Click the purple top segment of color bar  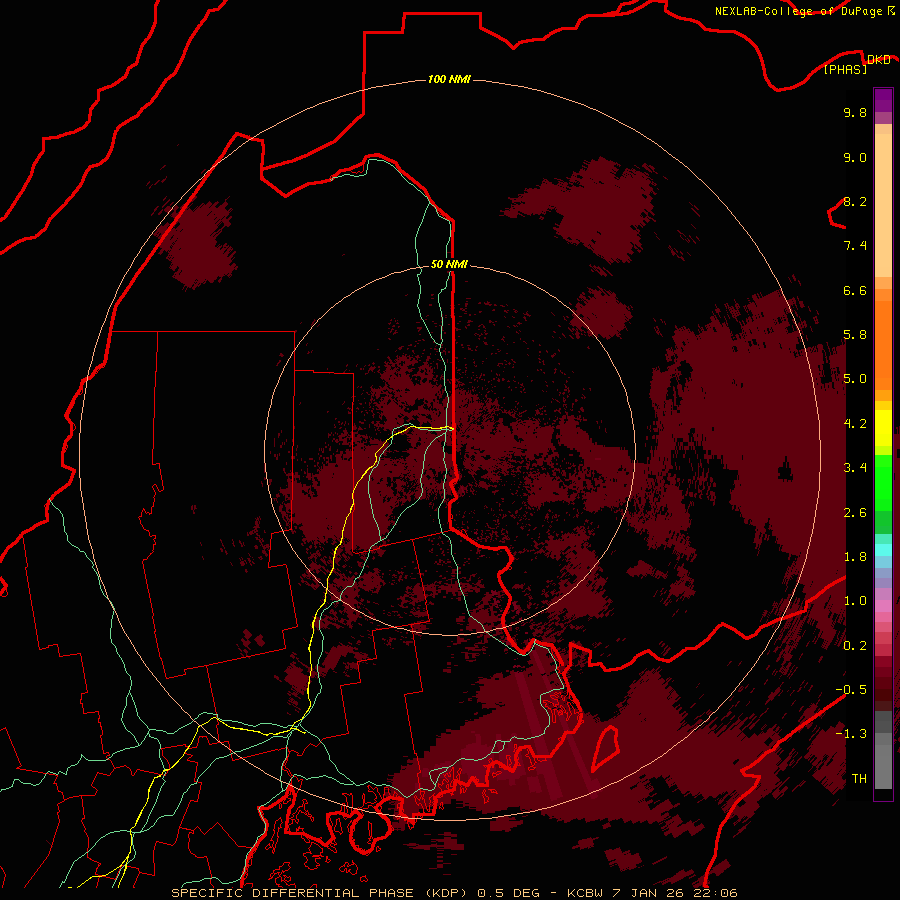pos(883,100)
